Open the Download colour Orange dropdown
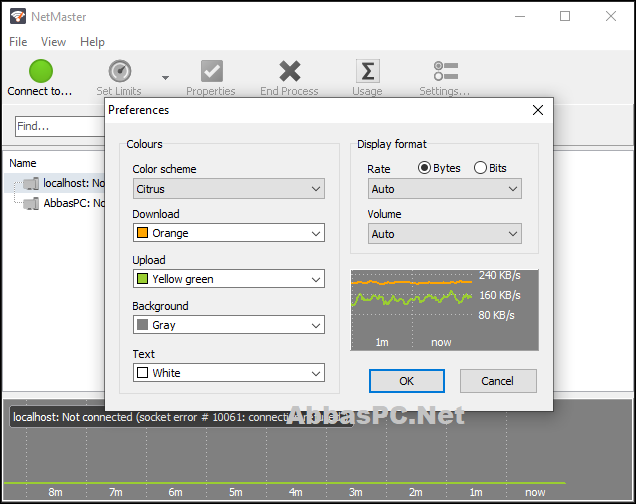 click(229, 233)
